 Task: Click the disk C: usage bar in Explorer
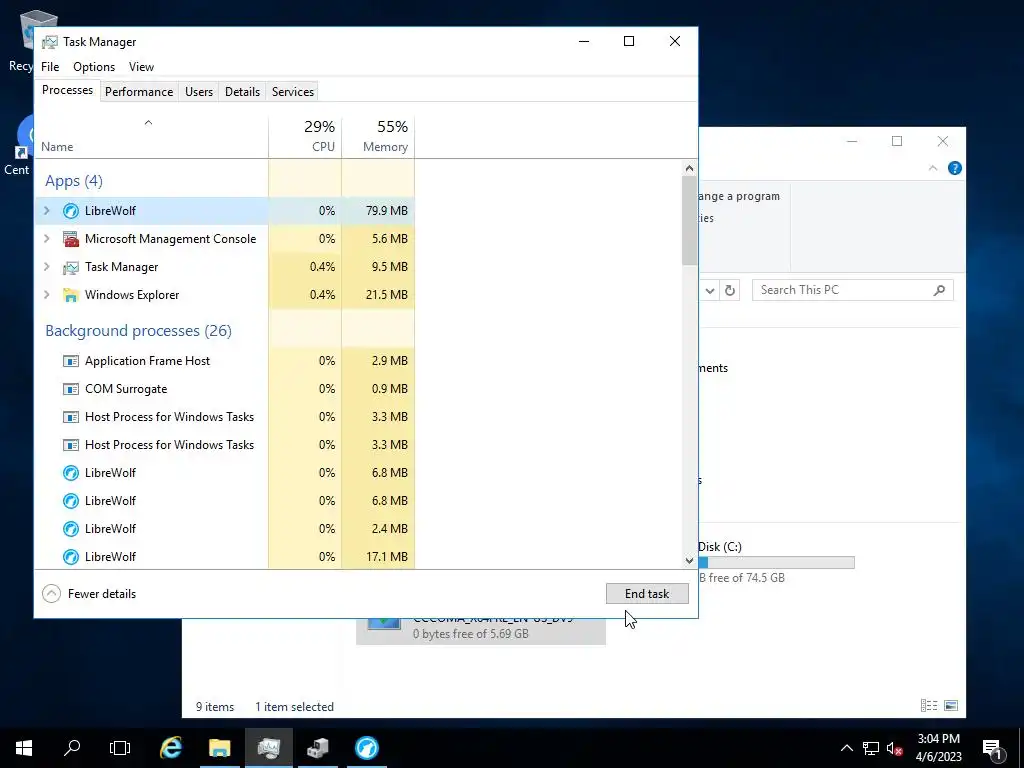tap(776, 562)
